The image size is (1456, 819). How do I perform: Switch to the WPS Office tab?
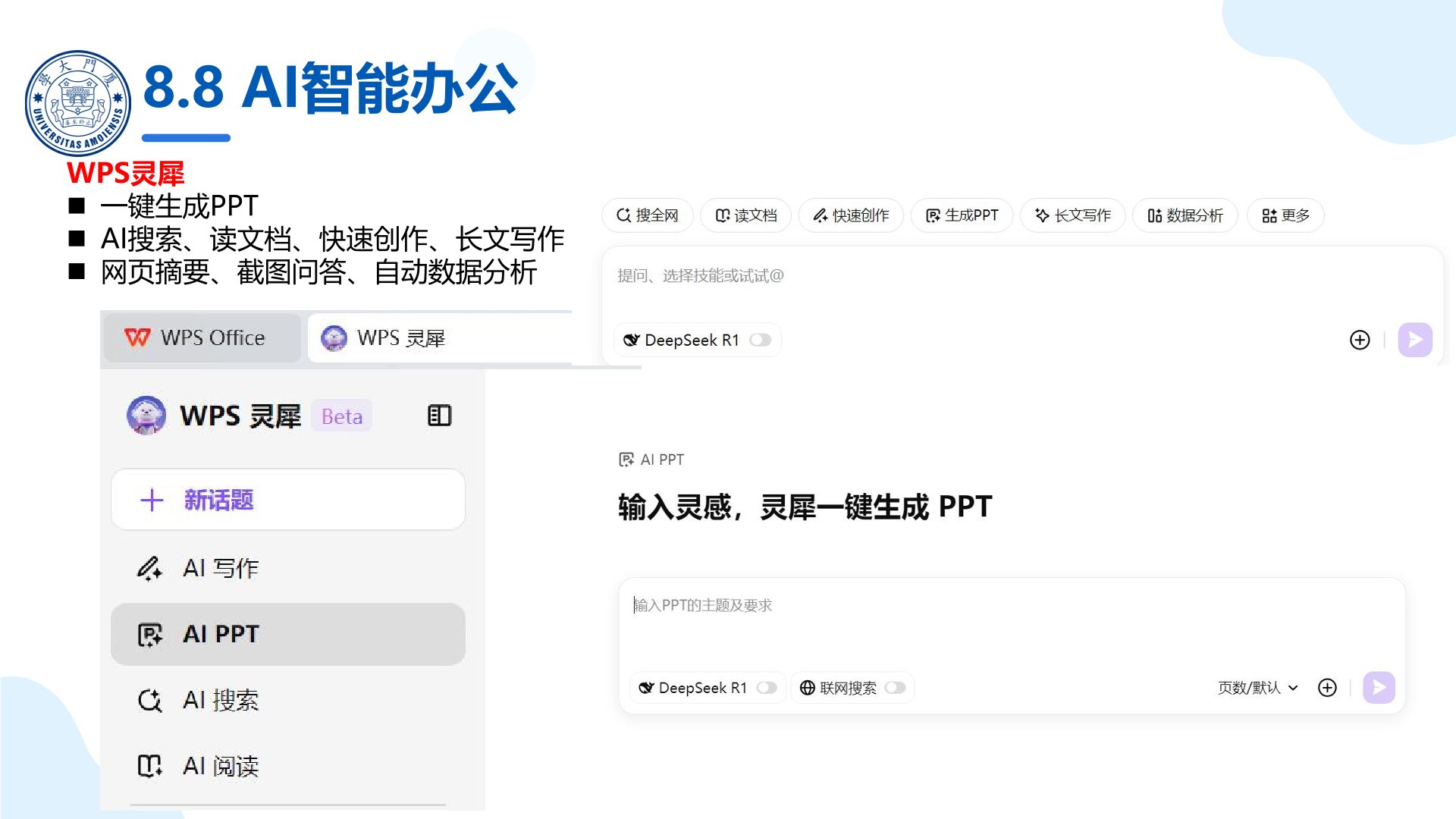[202, 337]
